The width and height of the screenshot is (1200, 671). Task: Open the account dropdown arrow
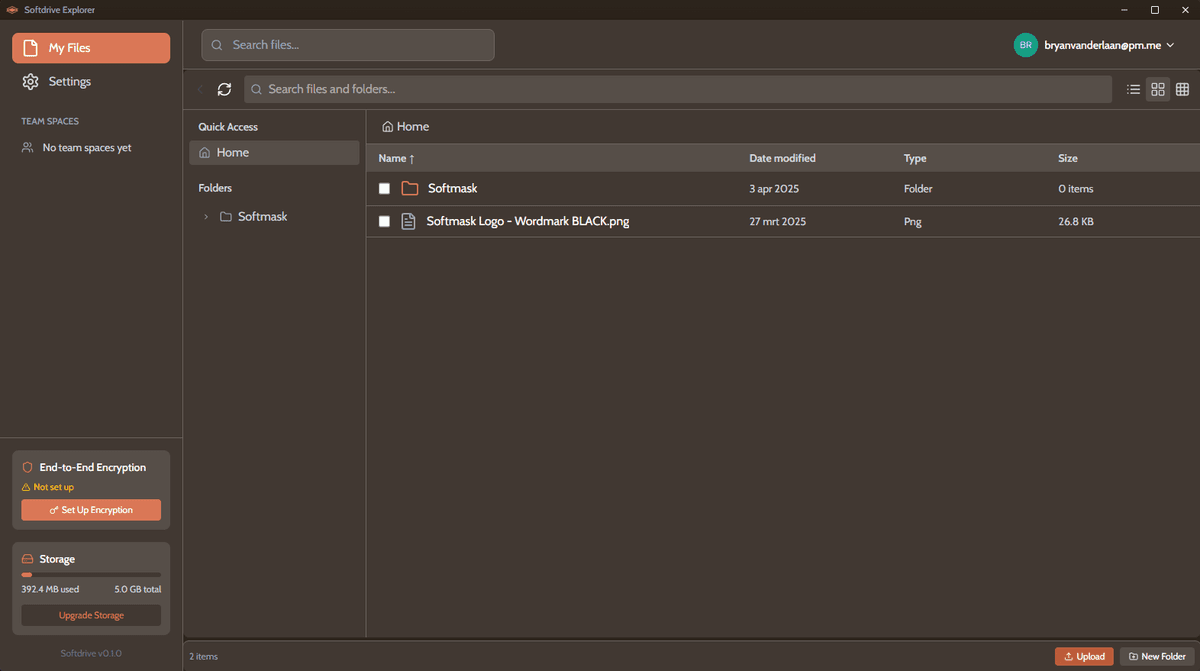pyautogui.click(x=1171, y=45)
